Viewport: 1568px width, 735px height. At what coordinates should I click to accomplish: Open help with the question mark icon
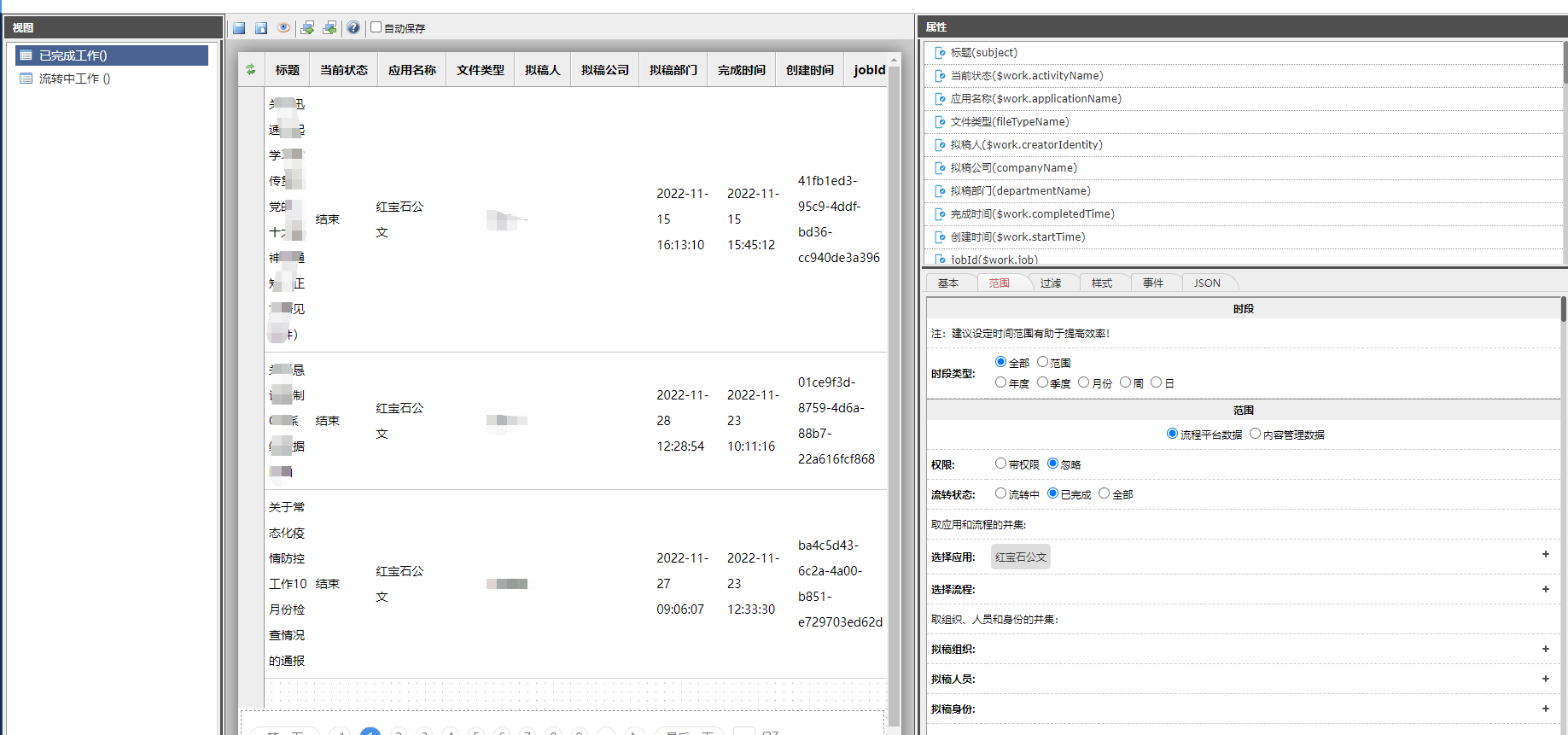pyautogui.click(x=353, y=28)
